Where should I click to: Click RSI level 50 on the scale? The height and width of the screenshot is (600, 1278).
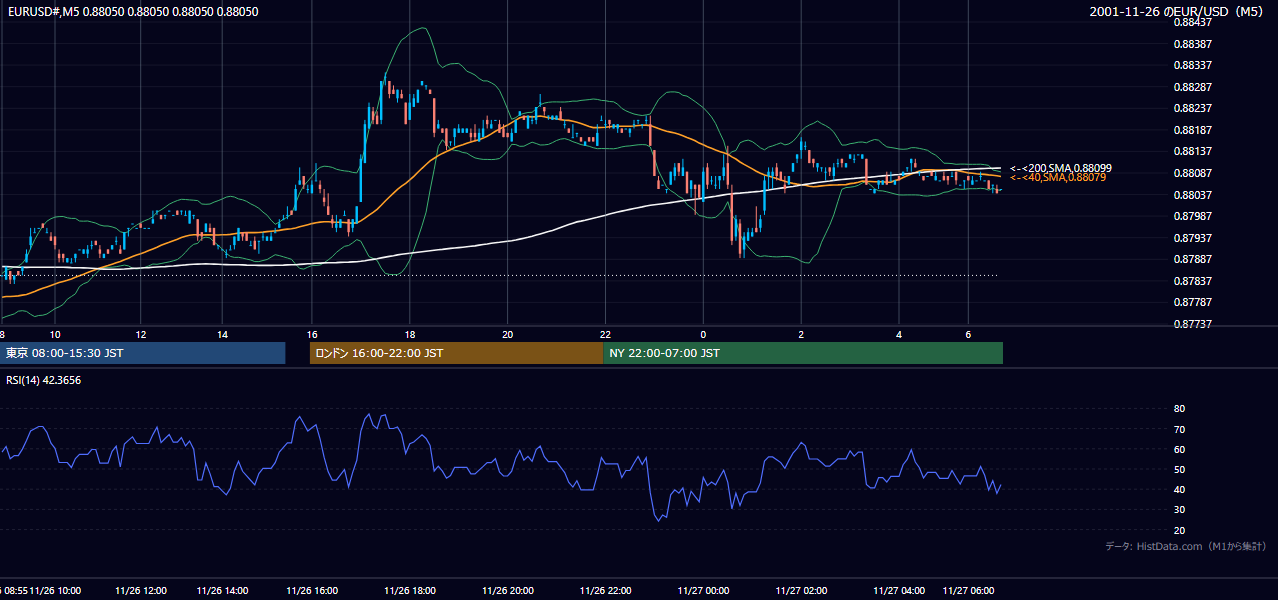pyautogui.click(x=1179, y=469)
